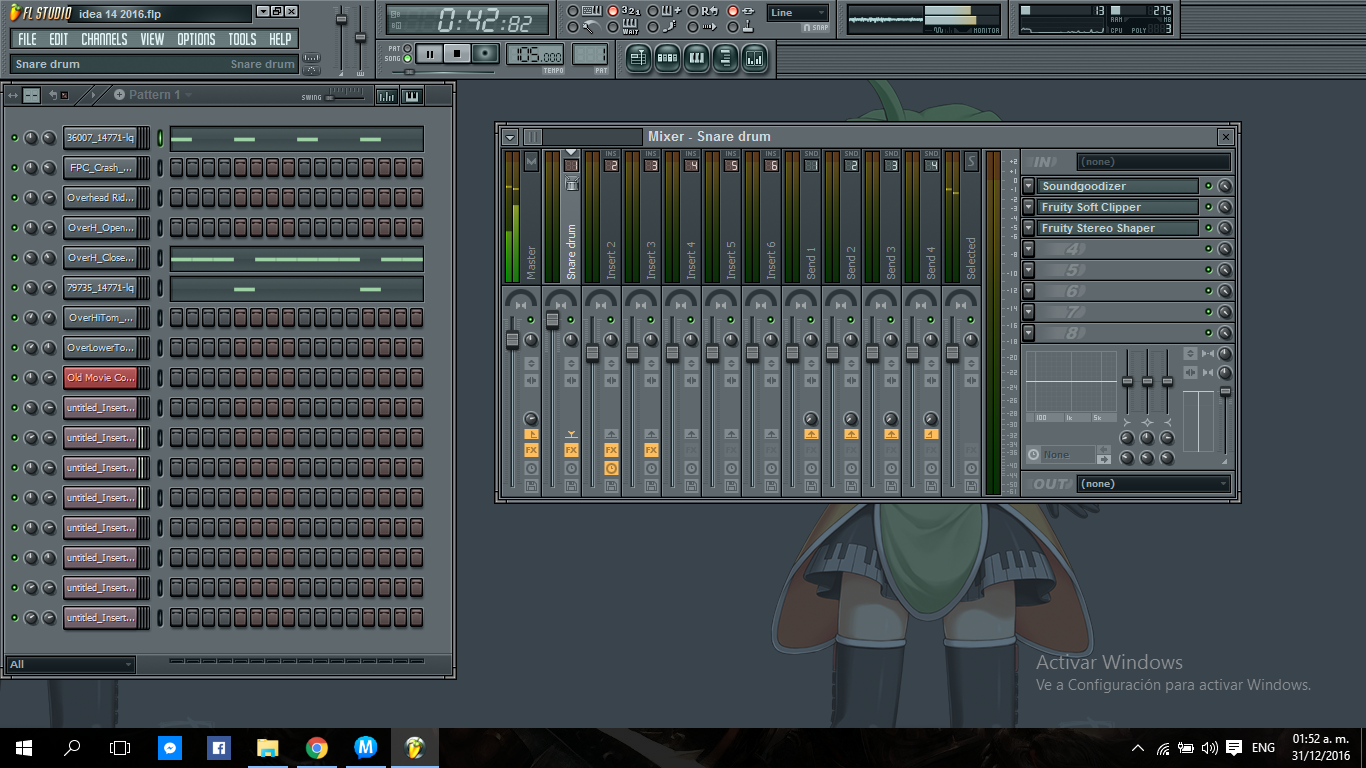Open Facebook from Windows taskbar

coord(219,747)
